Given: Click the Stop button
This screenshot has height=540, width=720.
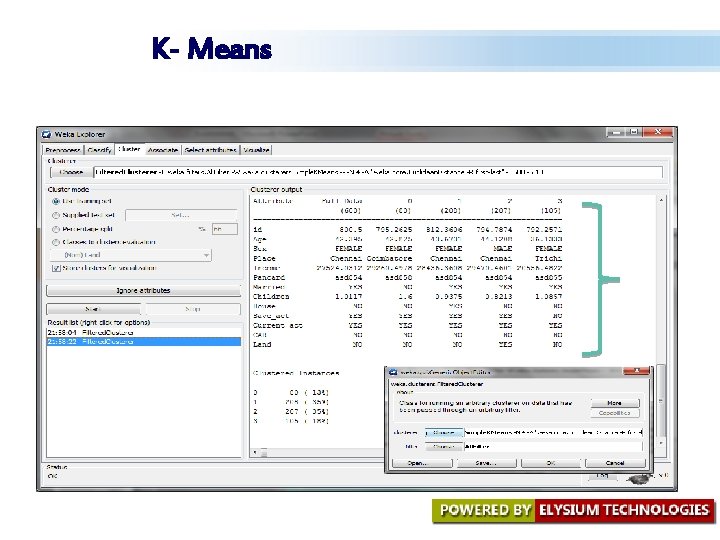Looking at the screenshot, I should [193, 309].
